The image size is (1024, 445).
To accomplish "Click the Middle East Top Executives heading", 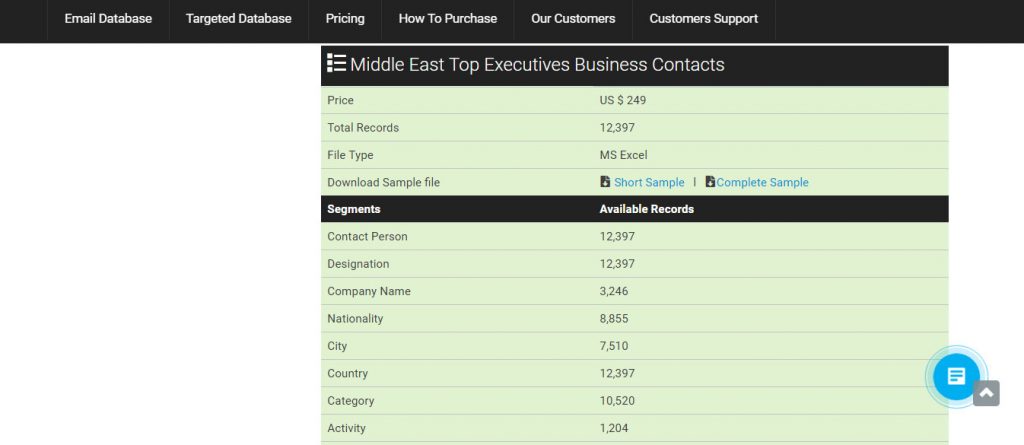I will click(537, 65).
